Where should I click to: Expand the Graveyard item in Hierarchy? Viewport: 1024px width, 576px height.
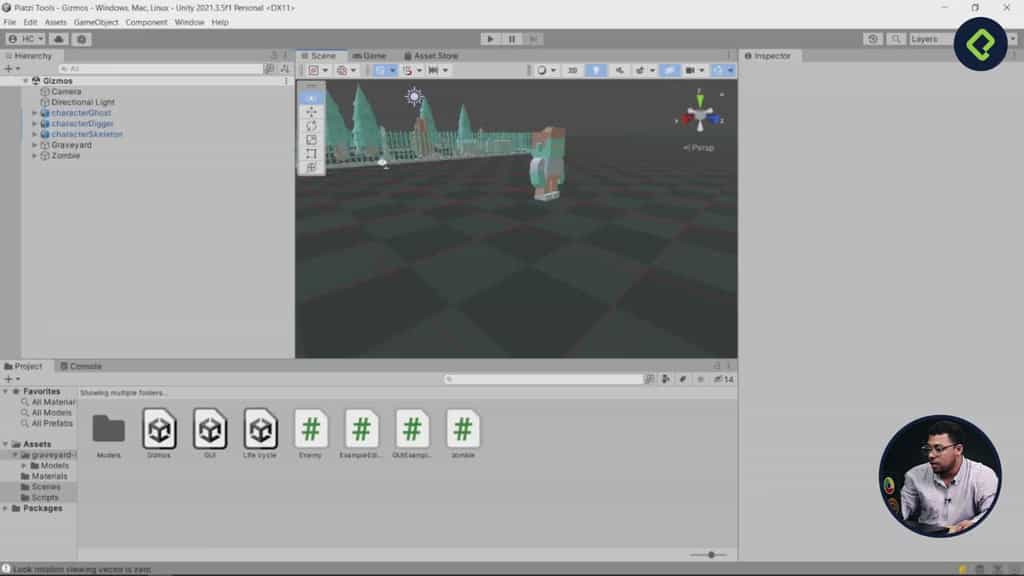[x=33, y=145]
